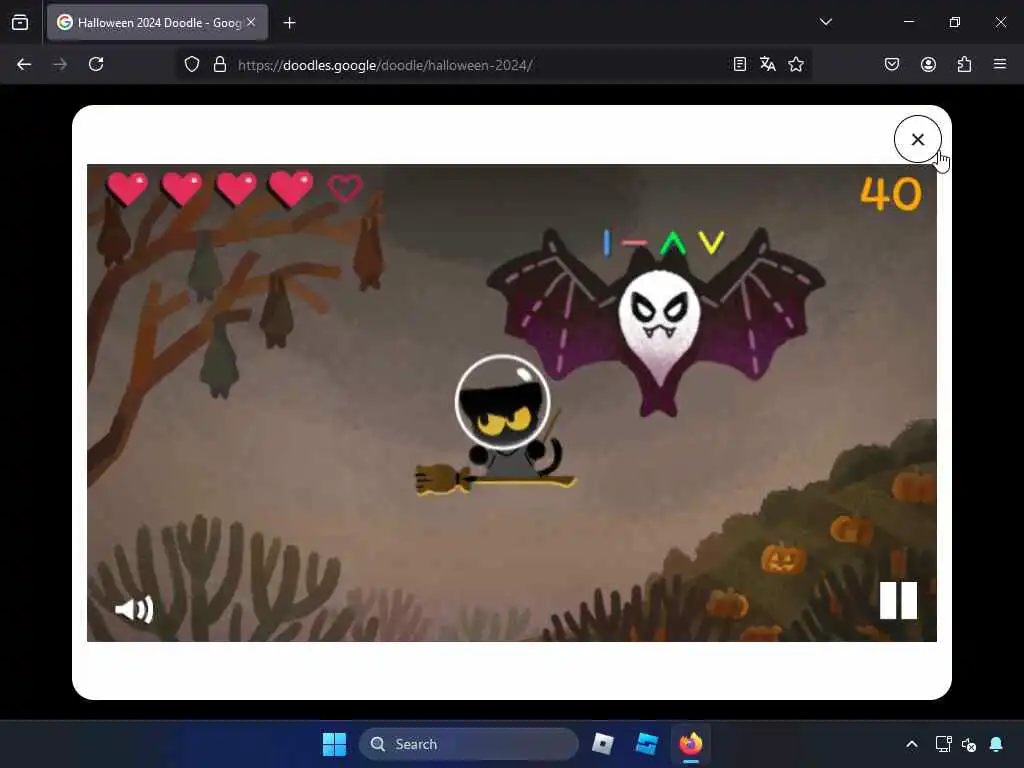Viewport: 1024px width, 768px height.
Task: Pause the Halloween game
Action: point(898,600)
